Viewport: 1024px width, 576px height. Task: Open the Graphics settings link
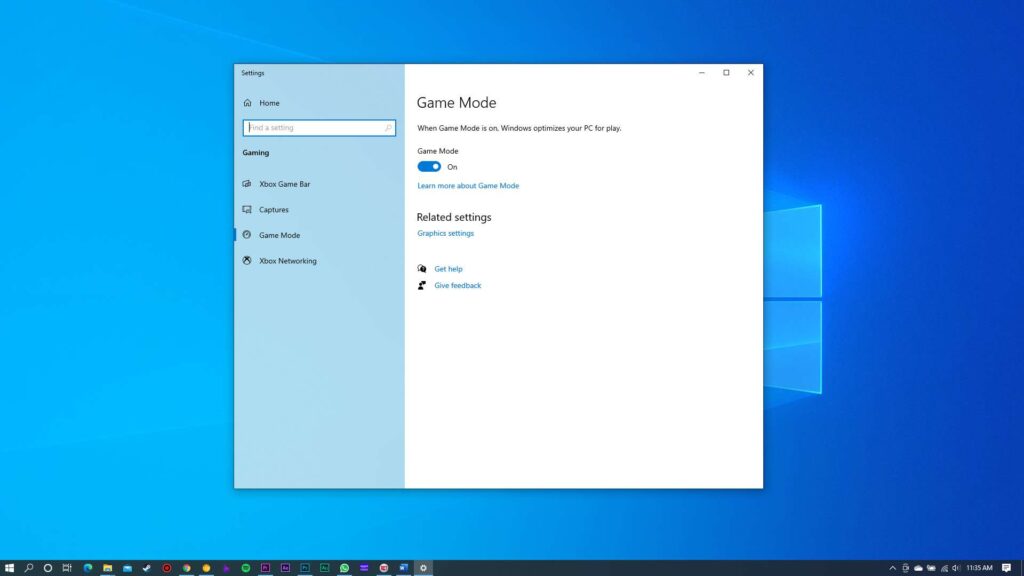click(x=445, y=233)
